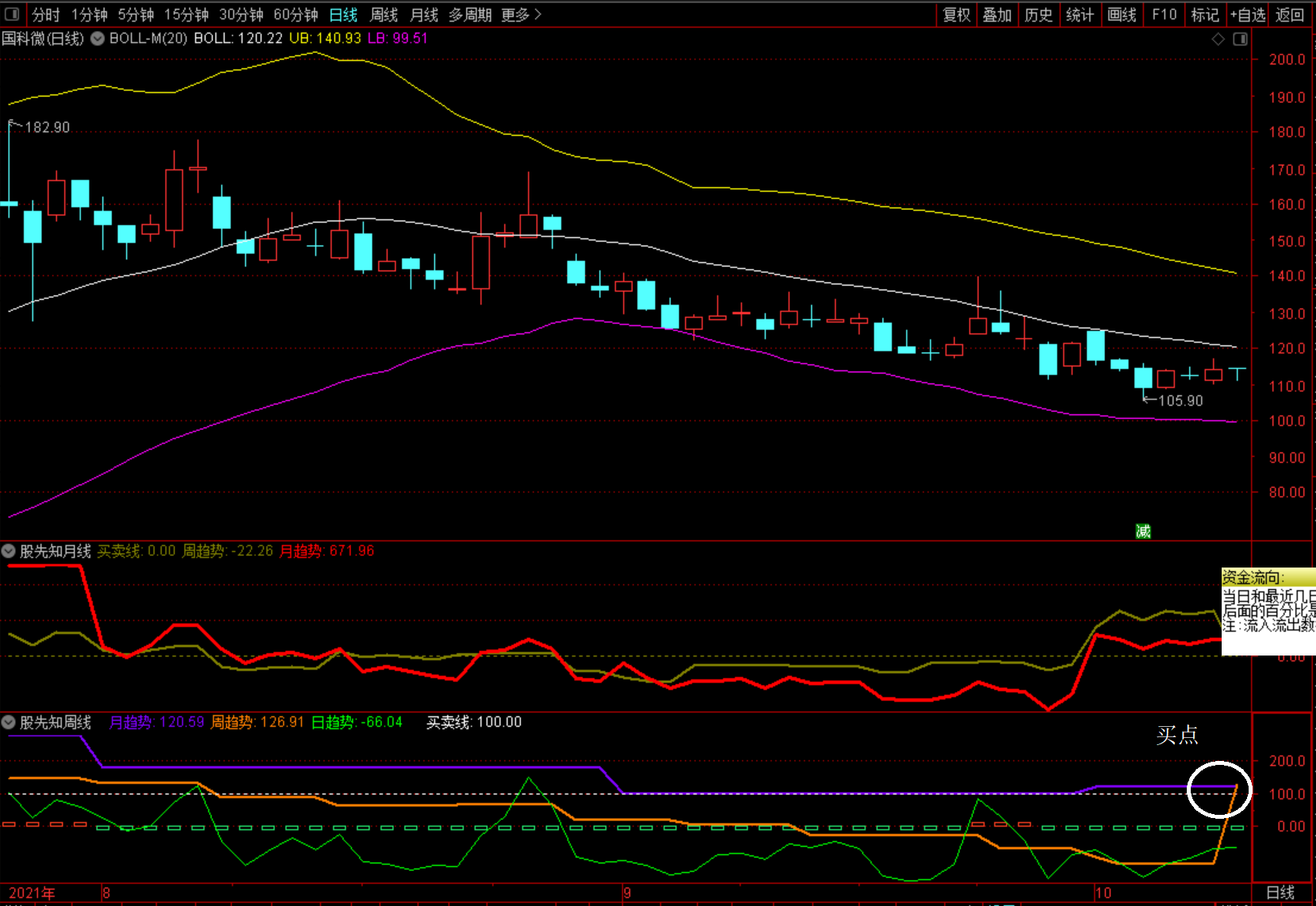Select the 15分钟 period

[186, 14]
